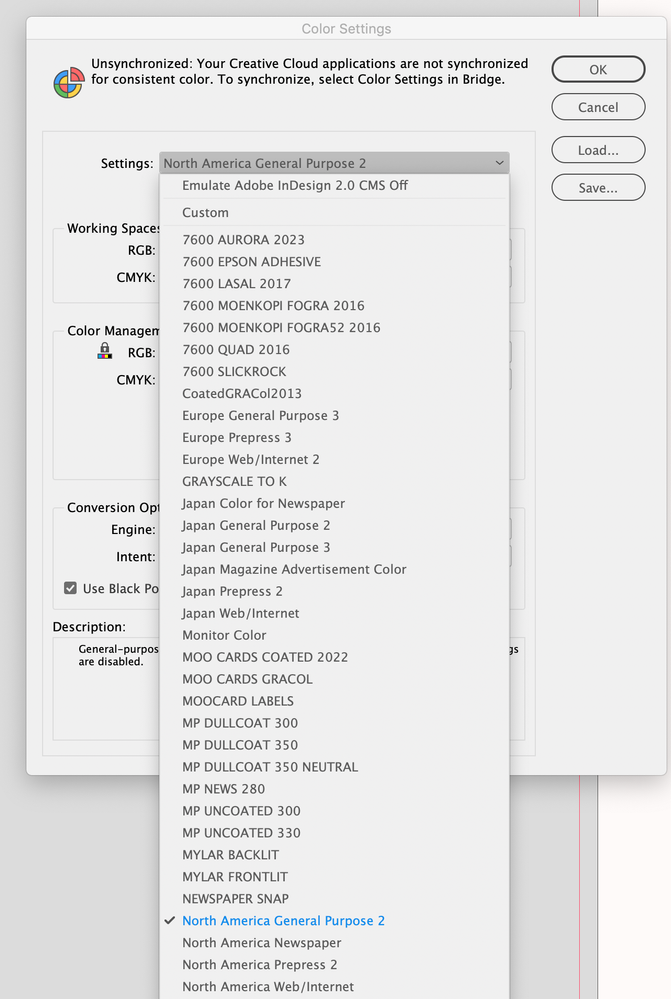Viewport: 671px width, 999px height.
Task: Select 7600 EPSON ADHESIVE preset
Action: coord(334,262)
